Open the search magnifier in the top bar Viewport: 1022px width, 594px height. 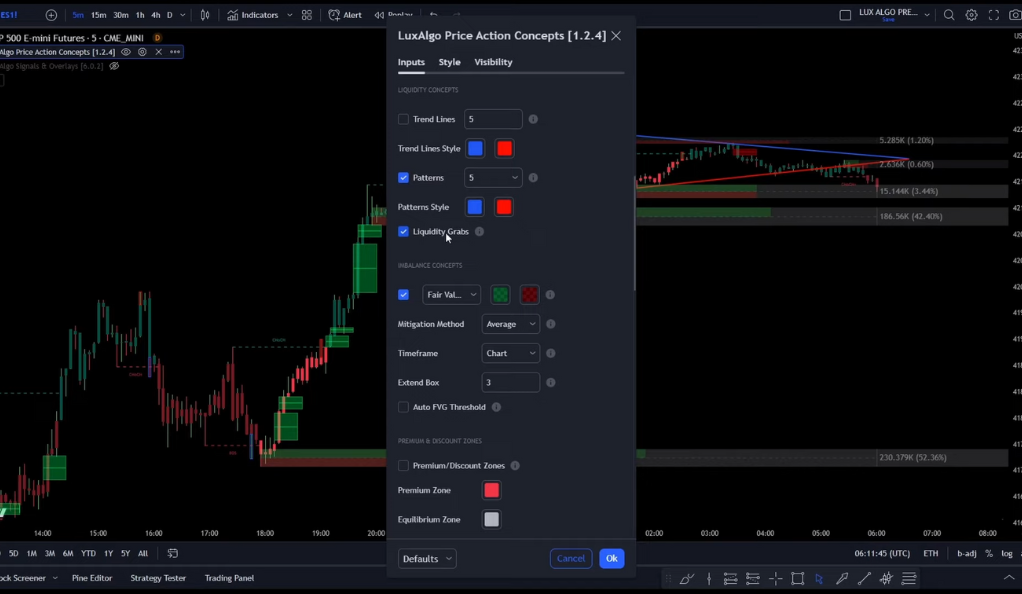pos(948,15)
